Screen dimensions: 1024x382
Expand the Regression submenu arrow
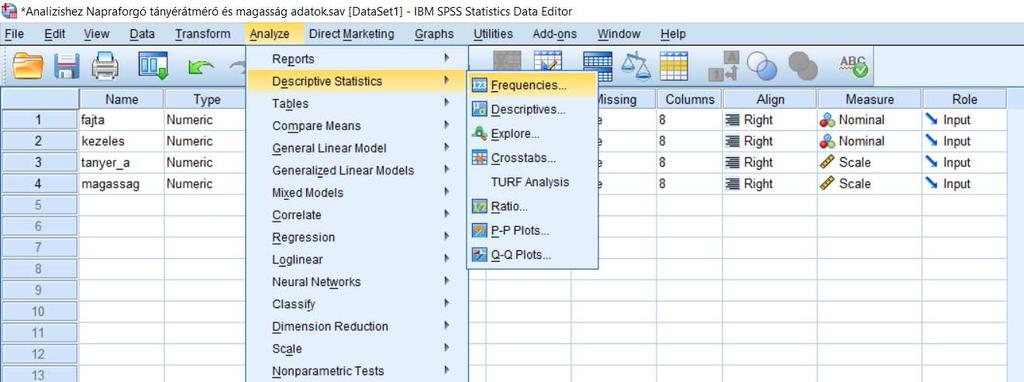[x=447, y=236]
